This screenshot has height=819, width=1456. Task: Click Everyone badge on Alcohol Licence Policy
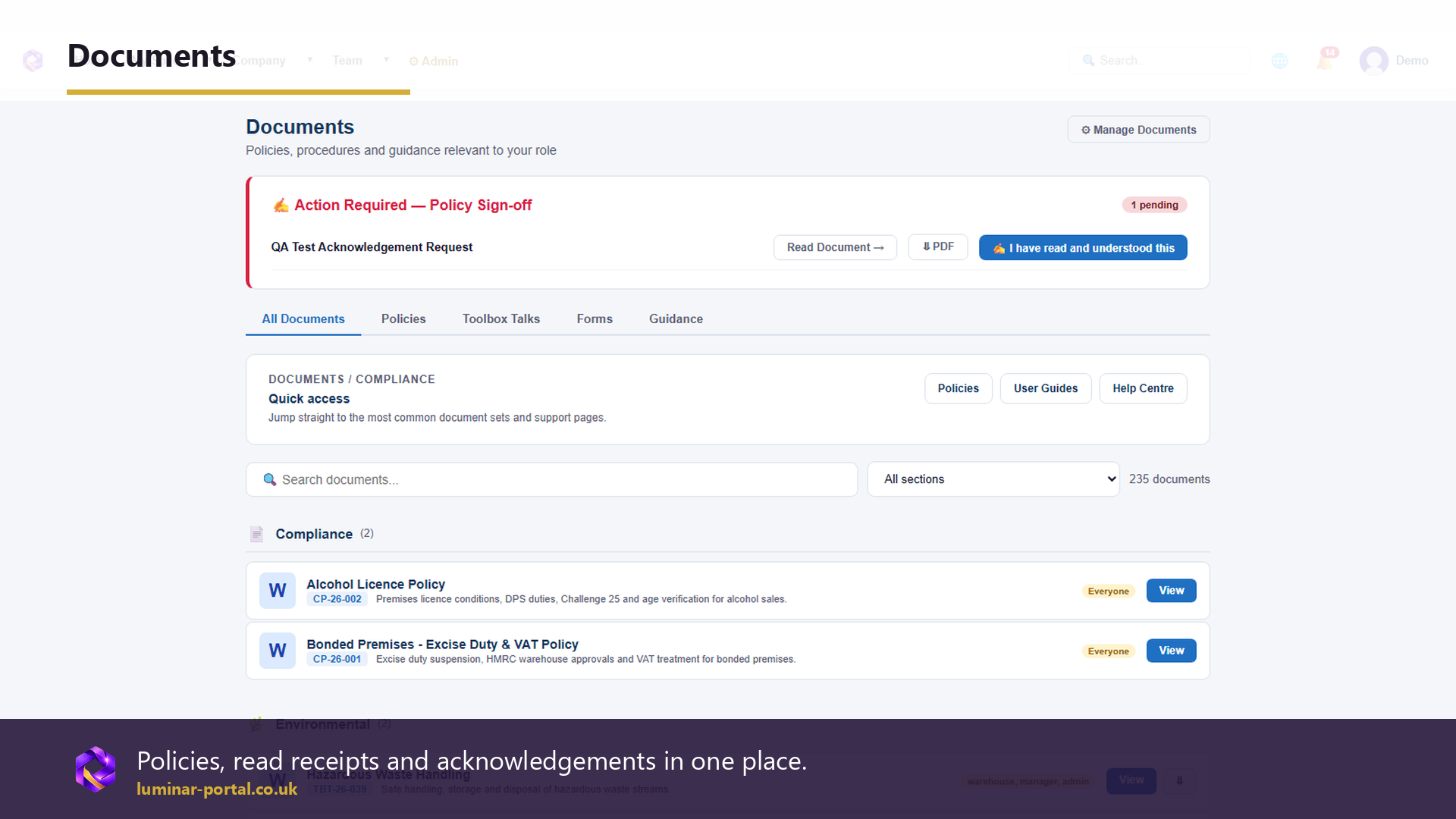tap(1108, 591)
